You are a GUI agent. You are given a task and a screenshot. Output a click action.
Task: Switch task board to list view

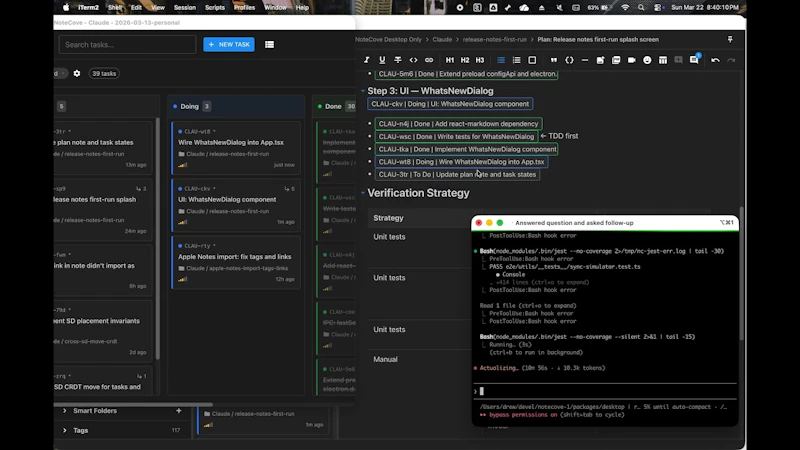(x=269, y=44)
